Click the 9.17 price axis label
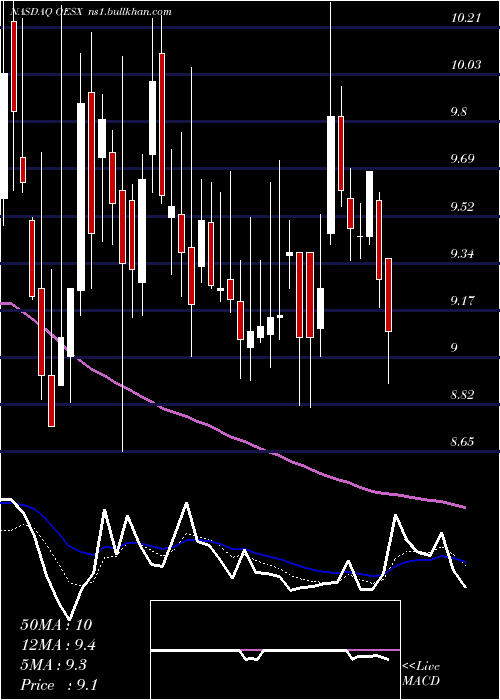The height and width of the screenshot is (700, 500). [462, 301]
